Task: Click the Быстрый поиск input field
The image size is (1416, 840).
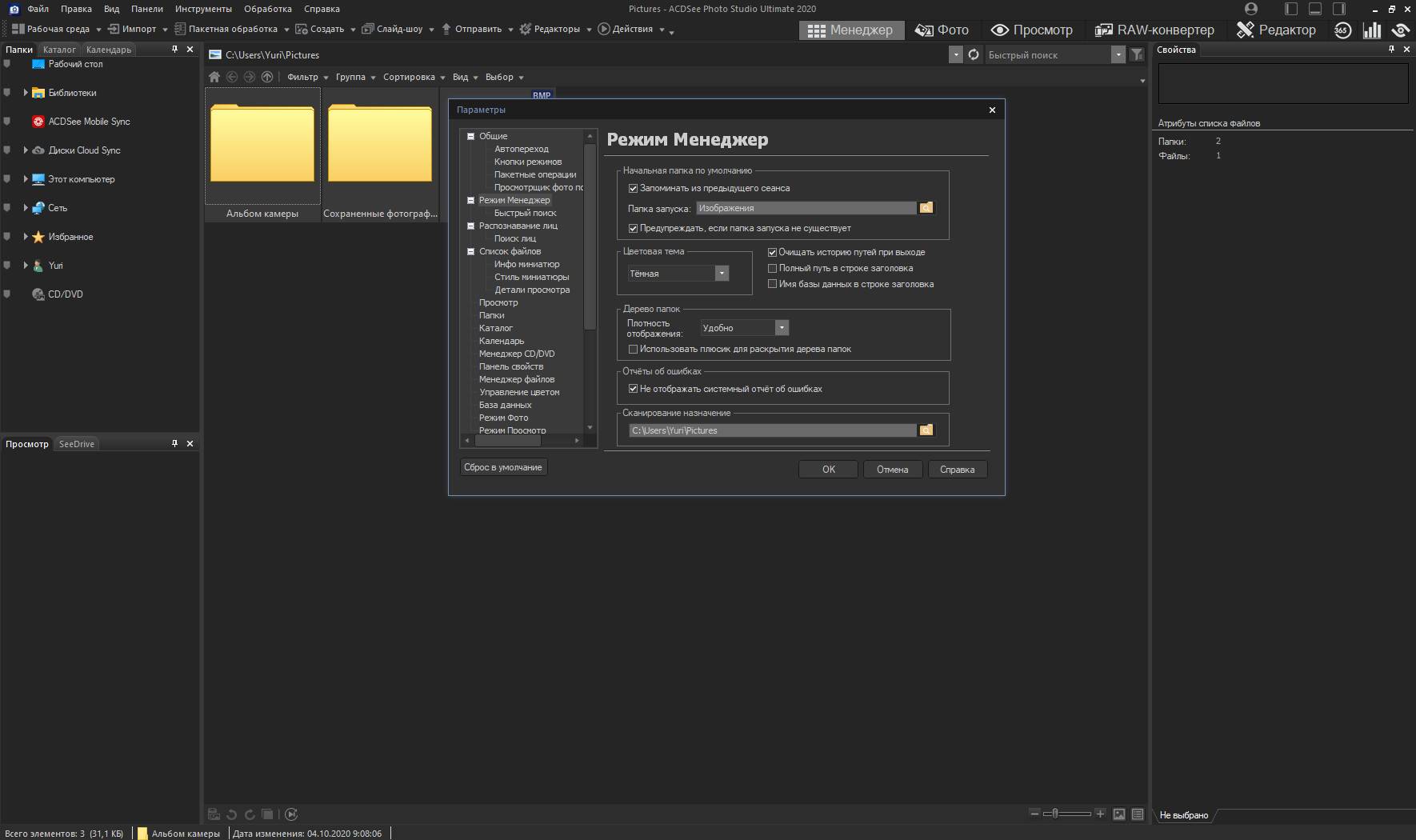Action: coord(1047,54)
